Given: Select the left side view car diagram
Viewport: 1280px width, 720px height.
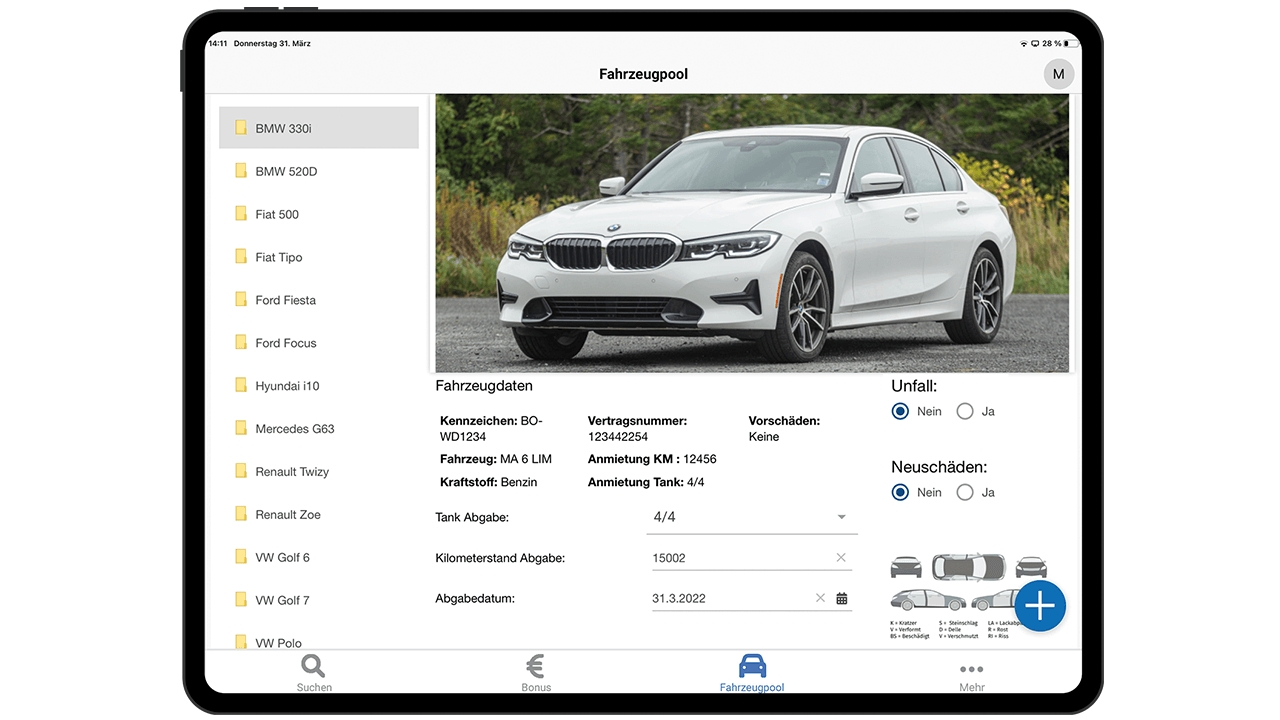Looking at the screenshot, I should point(928,600).
